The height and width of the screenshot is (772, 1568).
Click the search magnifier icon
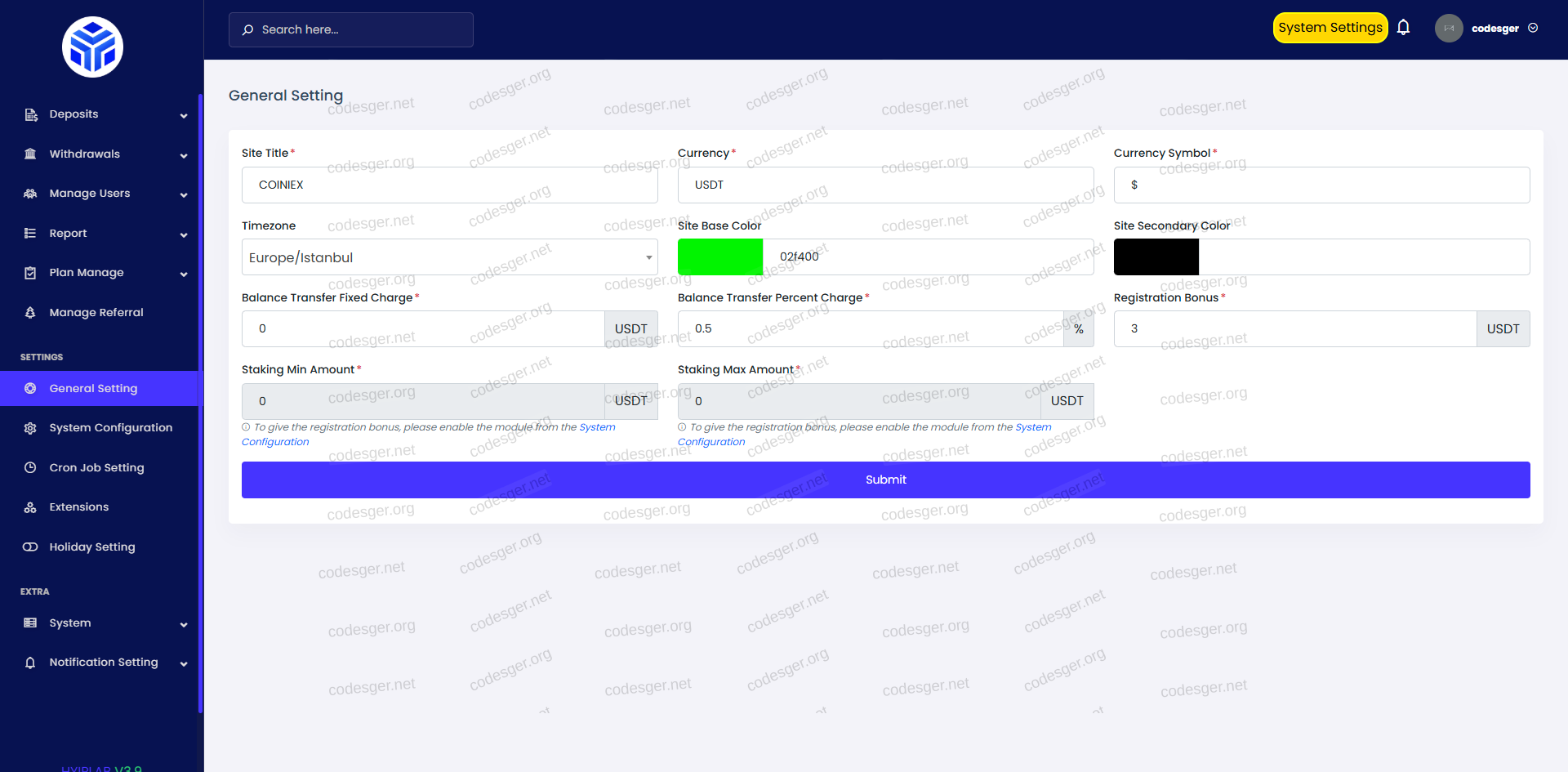(247, 30)
